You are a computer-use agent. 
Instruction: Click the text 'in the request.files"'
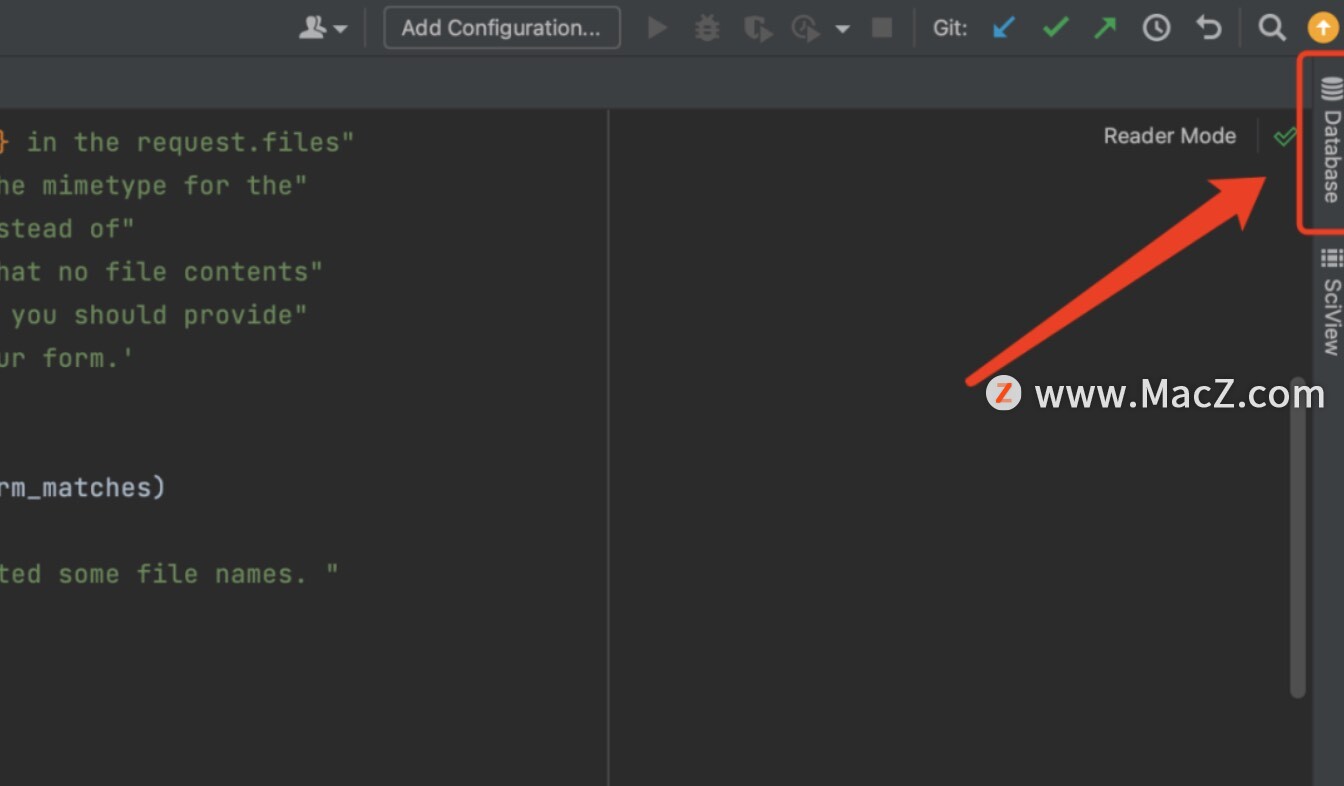pos(190,142)
